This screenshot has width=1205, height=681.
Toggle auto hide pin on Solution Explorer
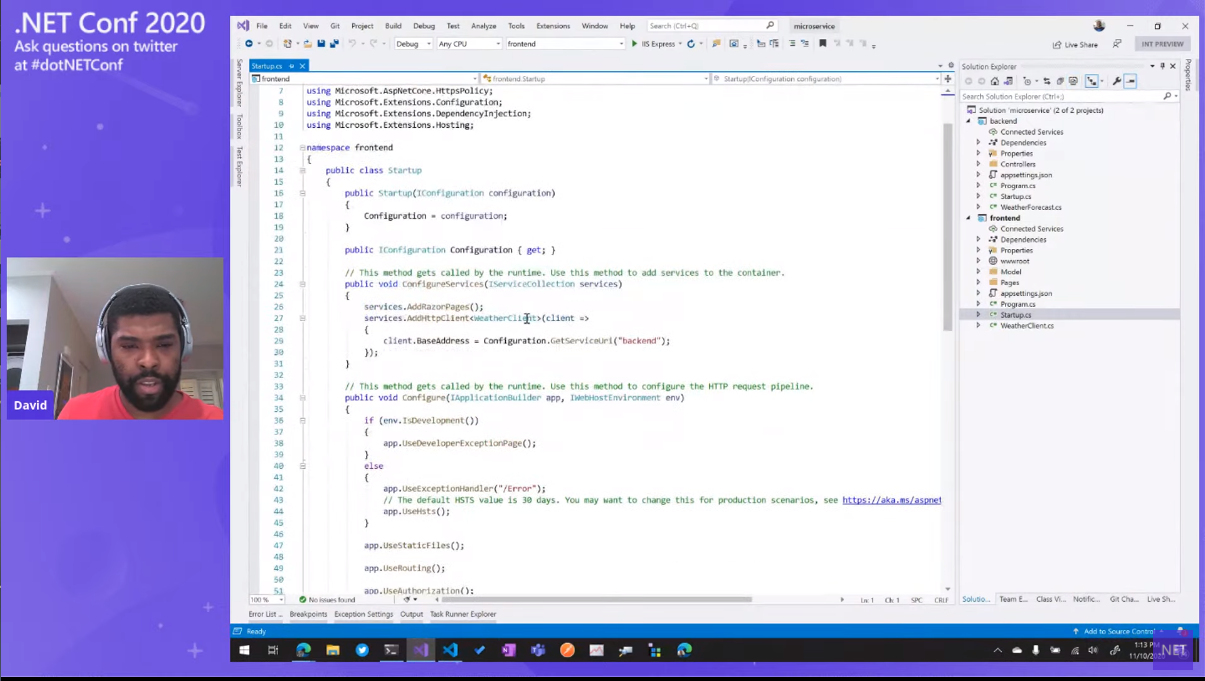click(1162, 66)
